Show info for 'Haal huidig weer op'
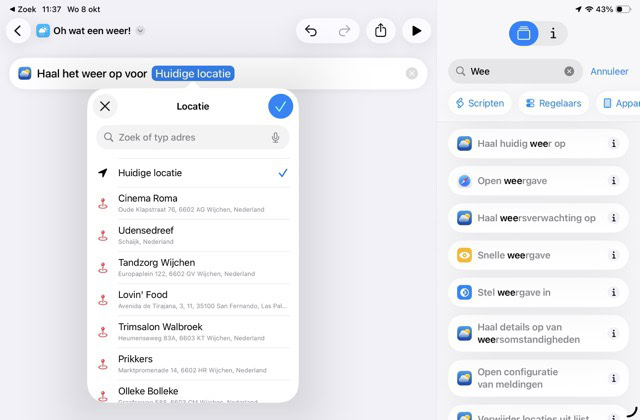Image resolution: width=640 pixels, height=420 pixels. point(614,144)
